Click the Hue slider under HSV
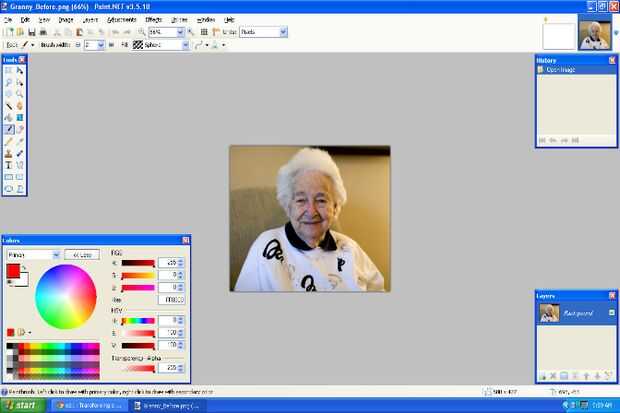Image resolution: width=620 pixels, height=413 pixels. pos(138,320)
